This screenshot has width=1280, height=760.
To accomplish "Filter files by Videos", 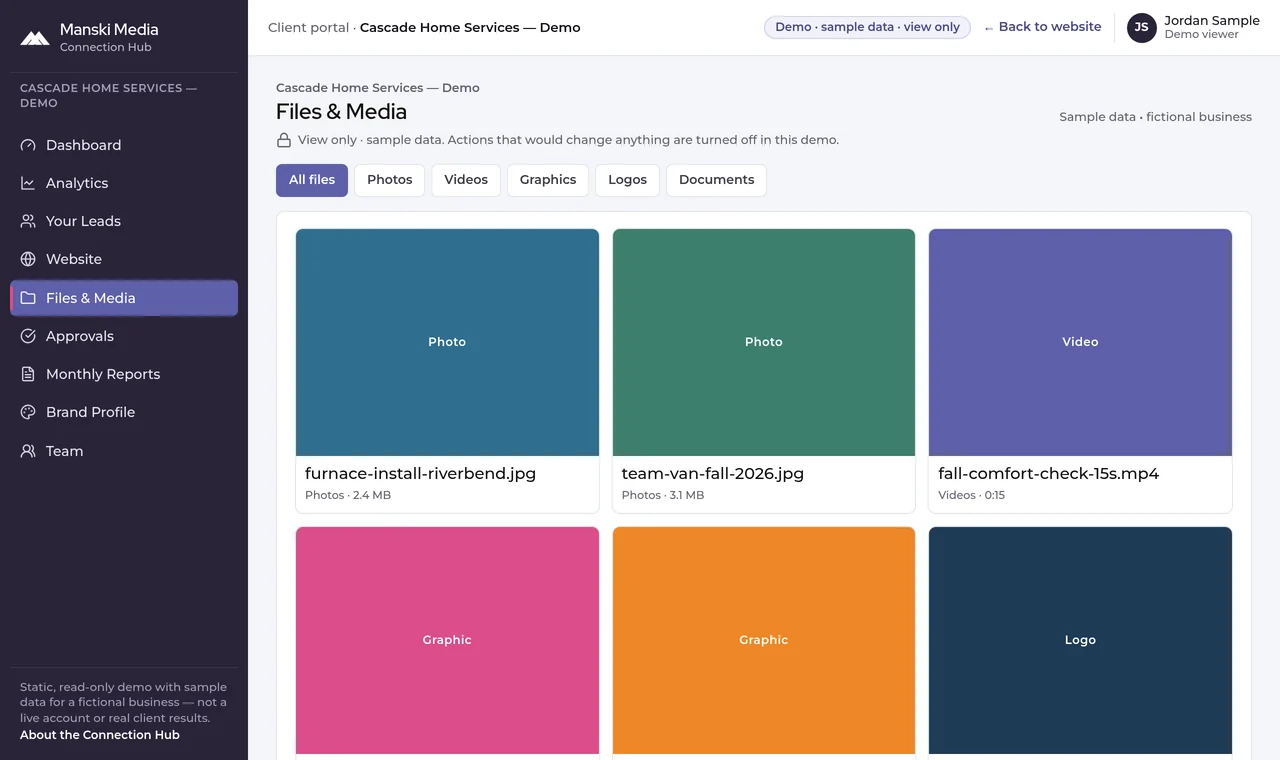I will point(466,180).
